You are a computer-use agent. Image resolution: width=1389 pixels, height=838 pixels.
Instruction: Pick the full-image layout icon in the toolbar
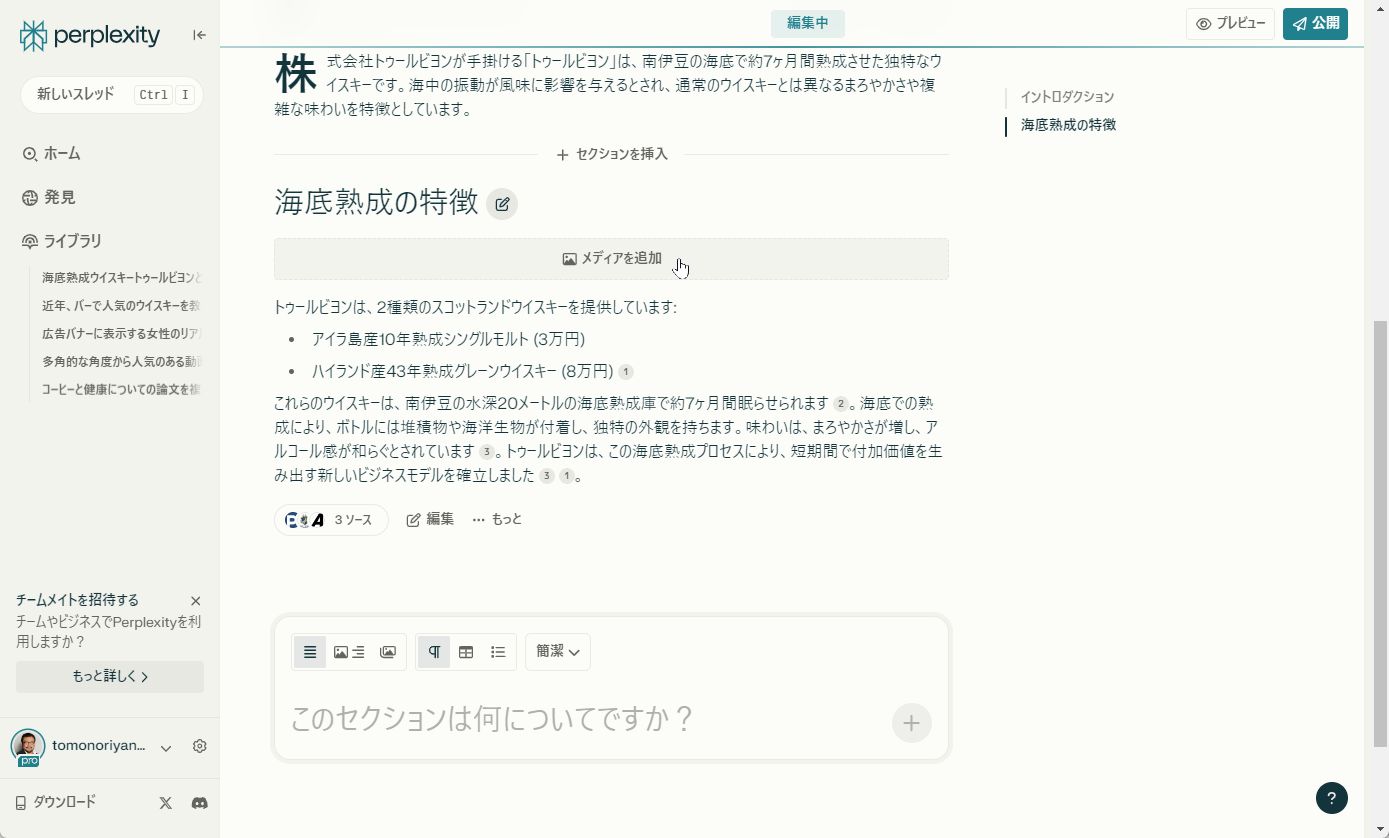pyautogui.click(x=388, y=651)
